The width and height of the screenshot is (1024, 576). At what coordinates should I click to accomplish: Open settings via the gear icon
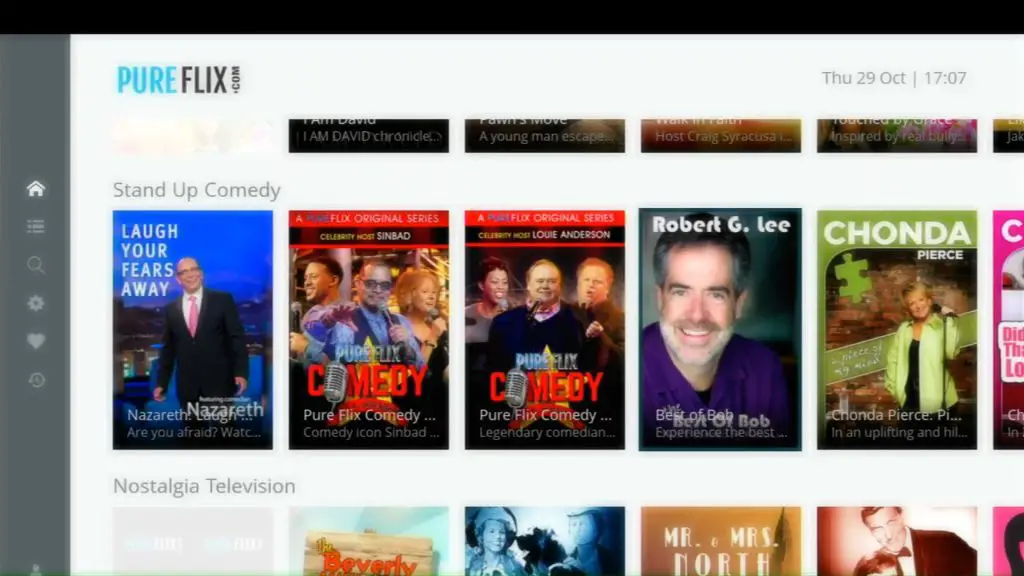pyautogui.click(x=36, y=303)
